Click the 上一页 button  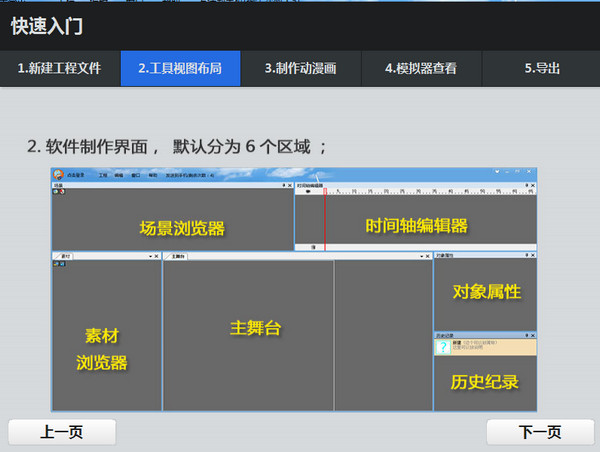click(62, 432)
